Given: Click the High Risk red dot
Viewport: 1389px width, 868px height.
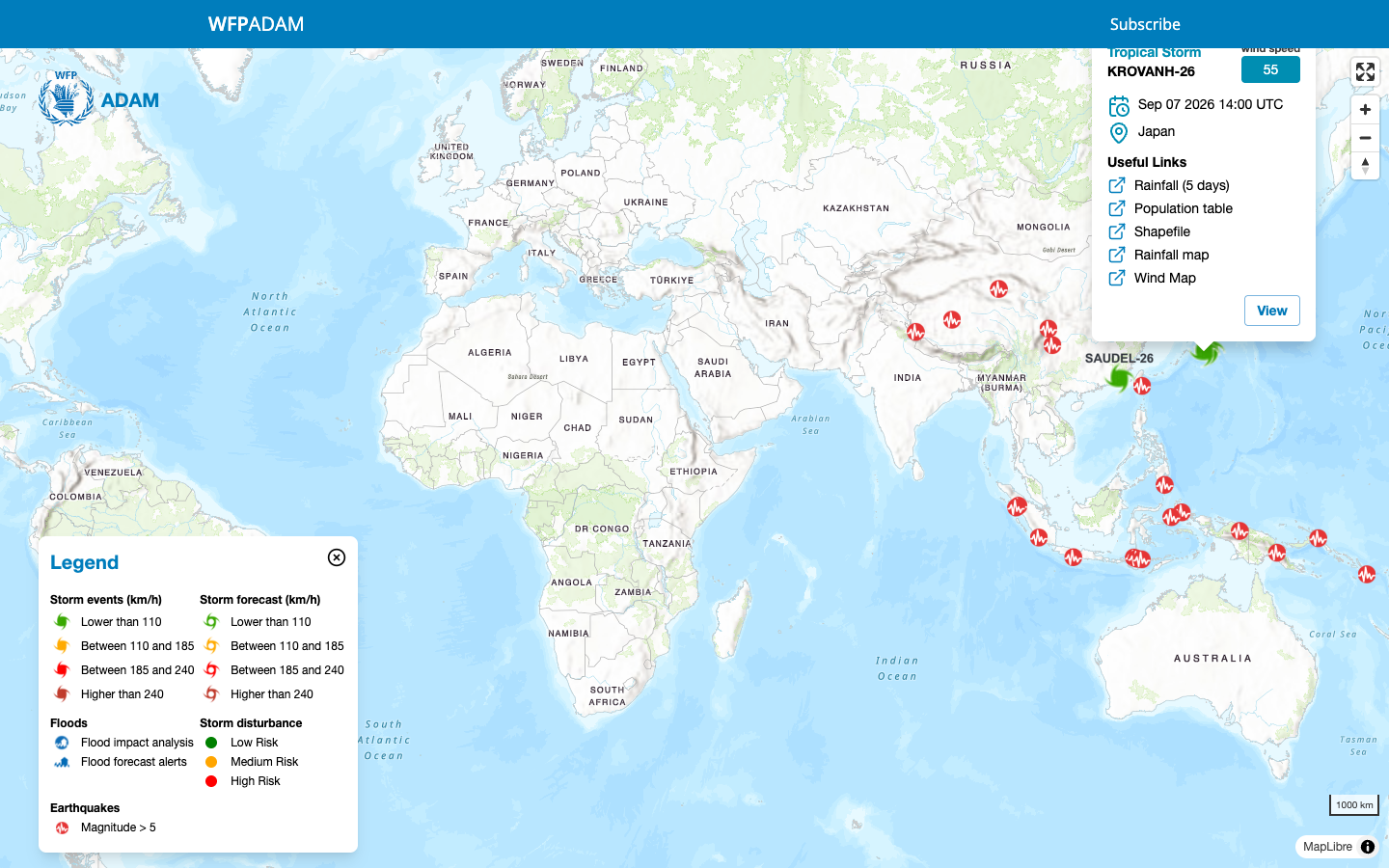Looking at the screenshot, I should tap(211, 781).
